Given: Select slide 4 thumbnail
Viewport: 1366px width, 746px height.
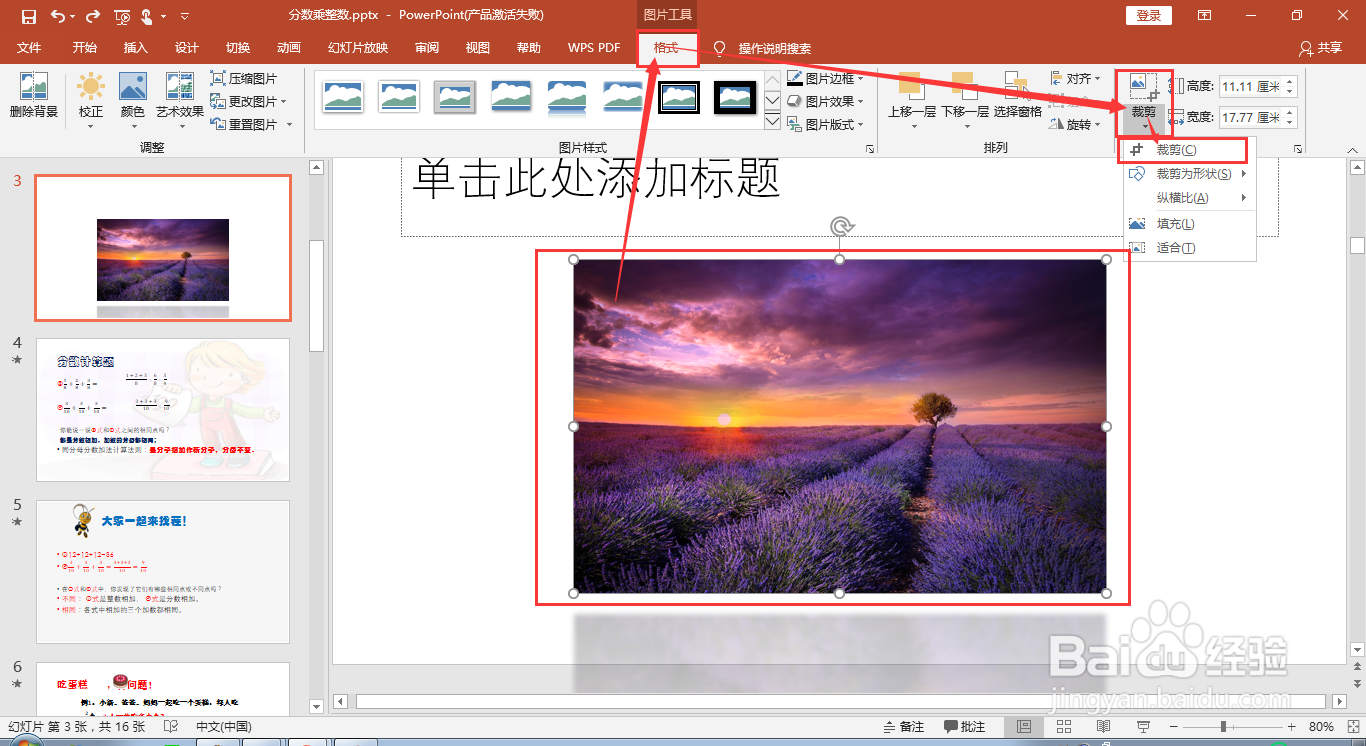Looking at the screenshot, I should click(163, 409).
